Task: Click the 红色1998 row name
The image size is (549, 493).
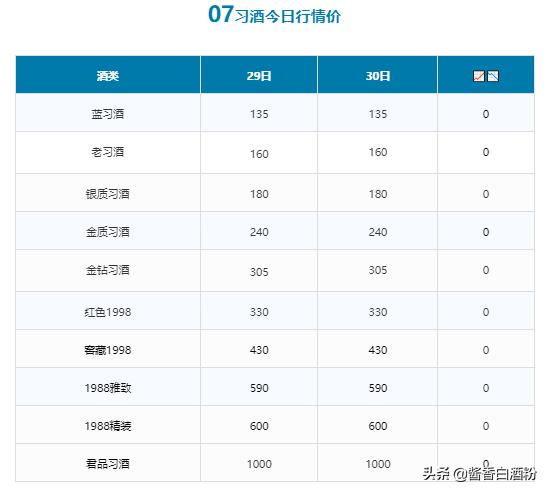Action: pyautogui.click(x=108, y=312)
